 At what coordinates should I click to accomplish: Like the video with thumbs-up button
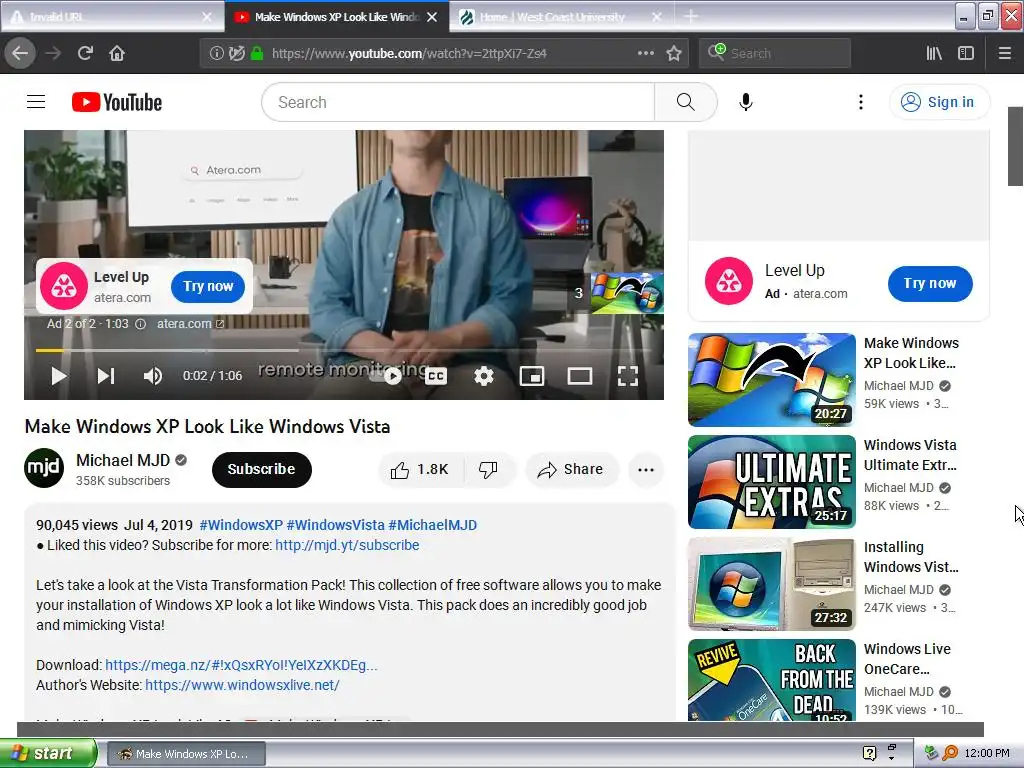(x=420, y=470)
